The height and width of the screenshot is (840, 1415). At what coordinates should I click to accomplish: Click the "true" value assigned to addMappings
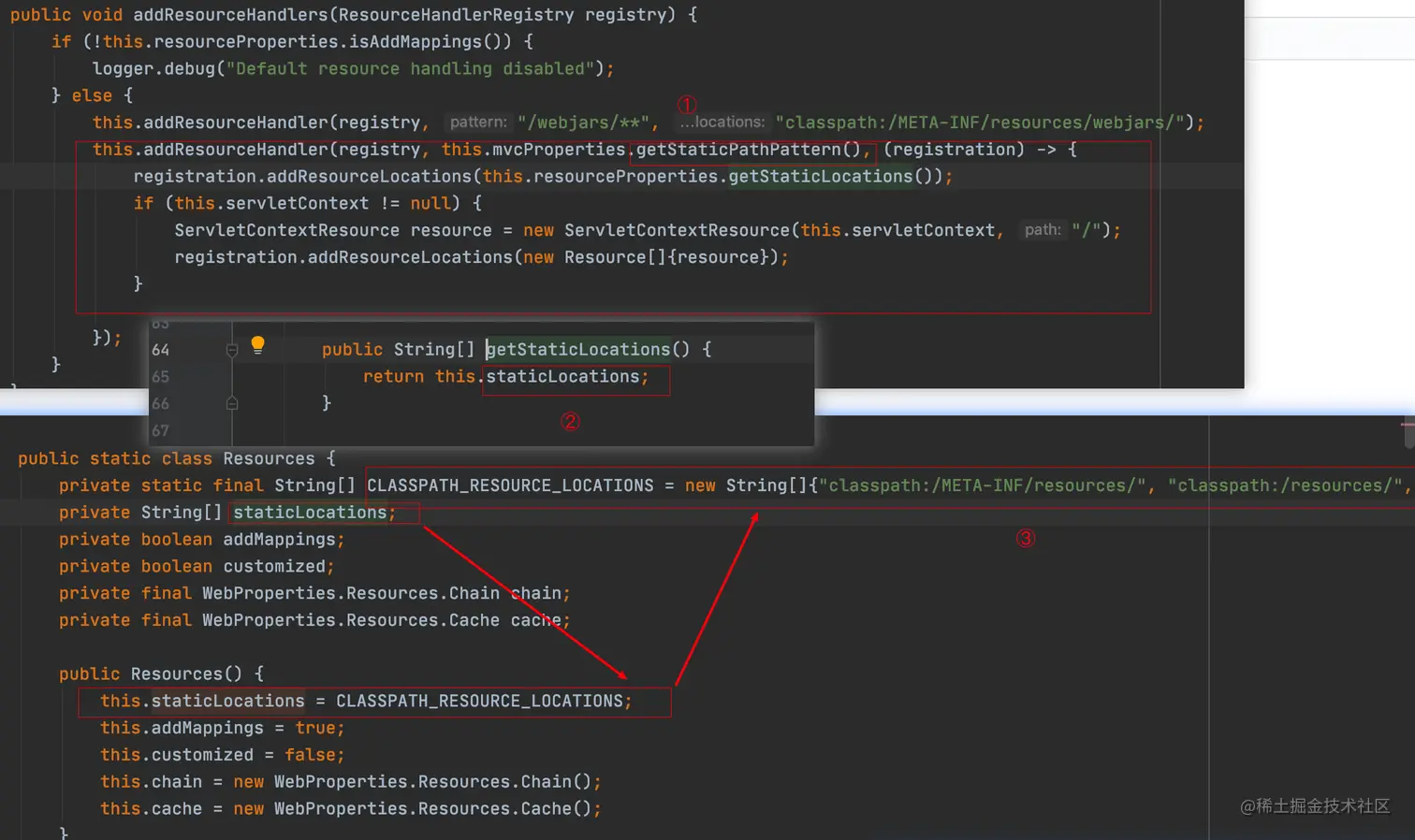(315, 729)
